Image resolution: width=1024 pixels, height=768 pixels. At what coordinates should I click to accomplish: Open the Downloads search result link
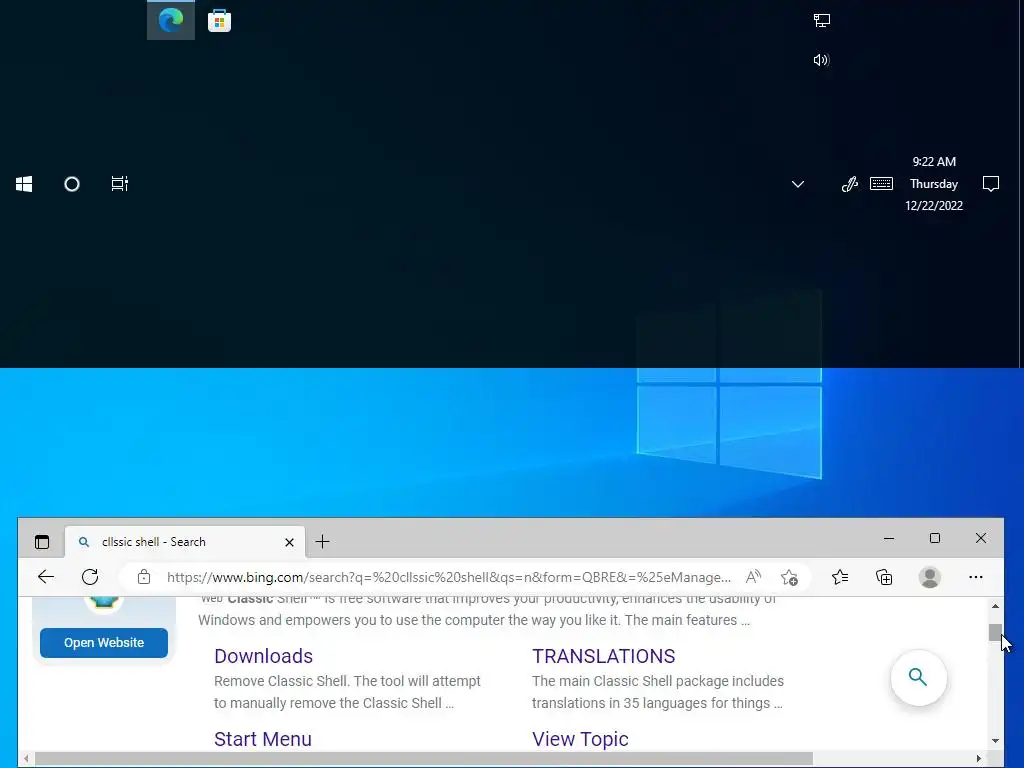click(263, 656)
